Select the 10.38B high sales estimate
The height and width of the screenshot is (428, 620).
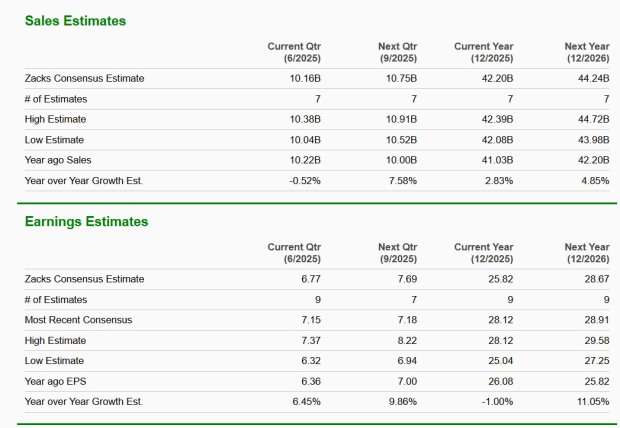[304, 119]
